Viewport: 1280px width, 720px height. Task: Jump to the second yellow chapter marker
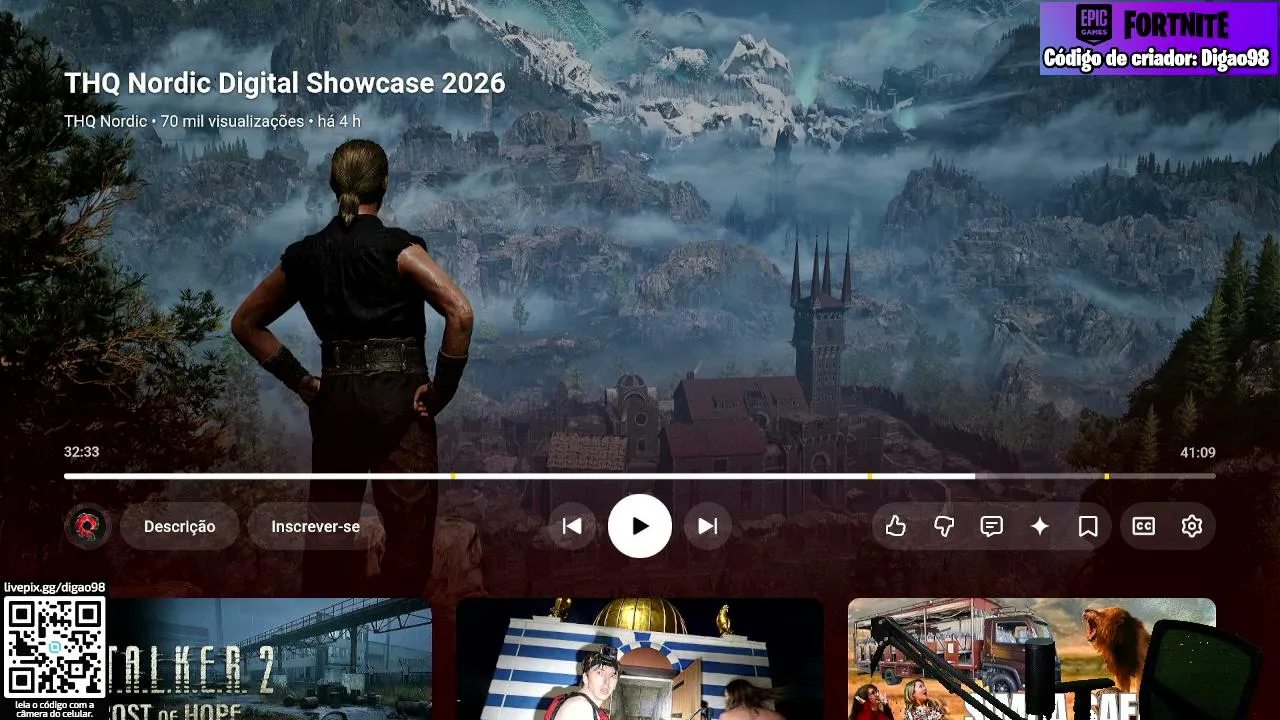click(x=869, y=476)
